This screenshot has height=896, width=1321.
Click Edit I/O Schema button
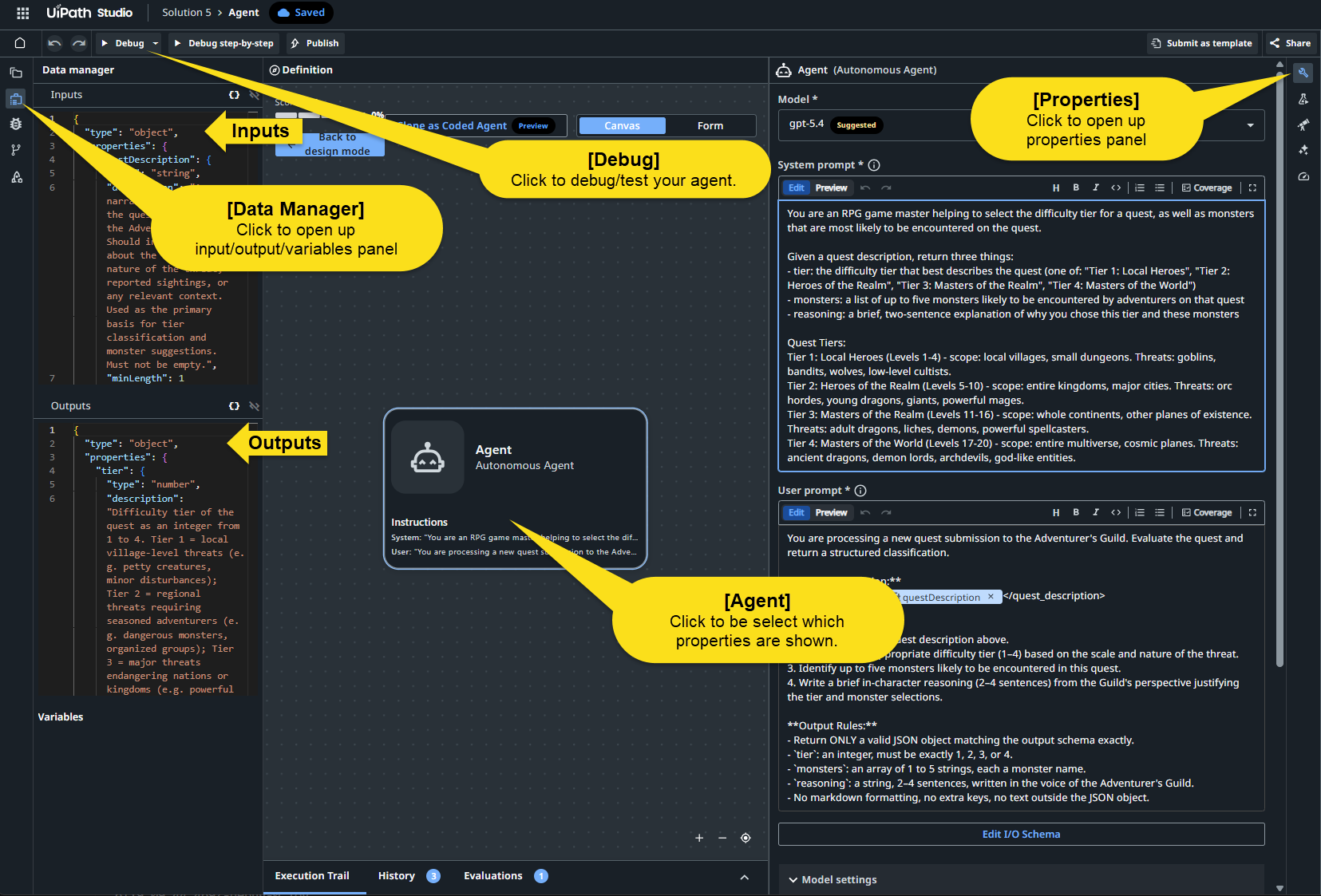coord(1021,835)
